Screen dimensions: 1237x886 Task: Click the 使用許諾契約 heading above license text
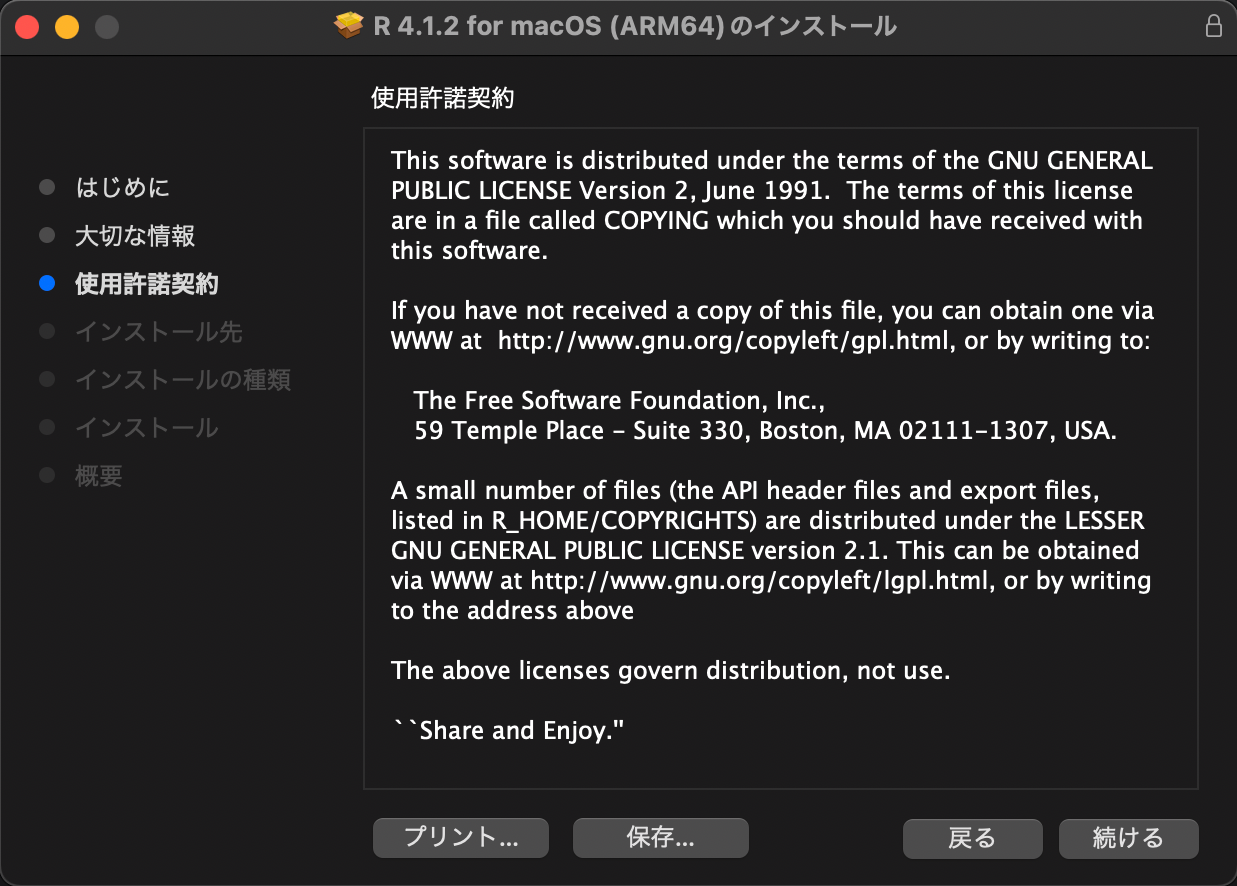[443, 98]
